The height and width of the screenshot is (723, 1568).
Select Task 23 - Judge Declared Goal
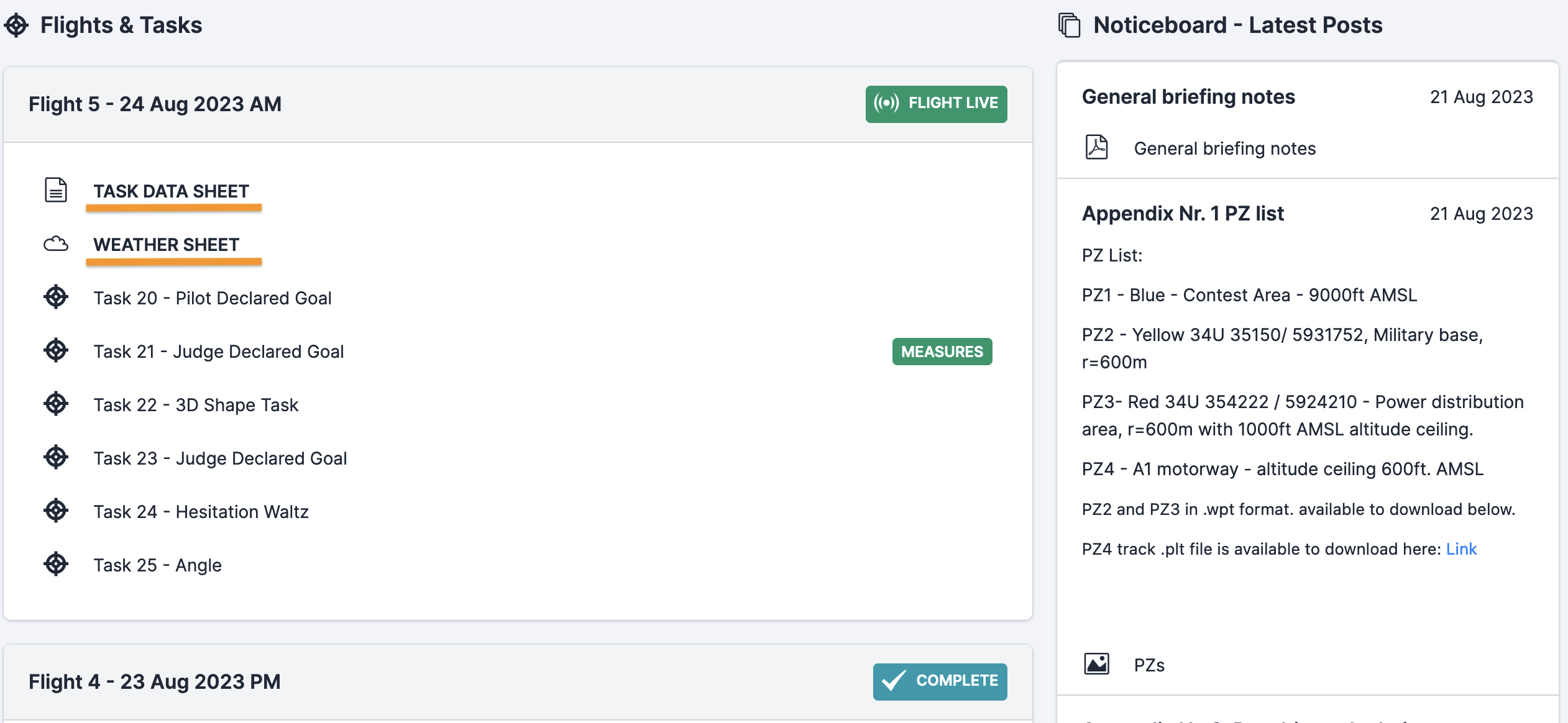220,458
